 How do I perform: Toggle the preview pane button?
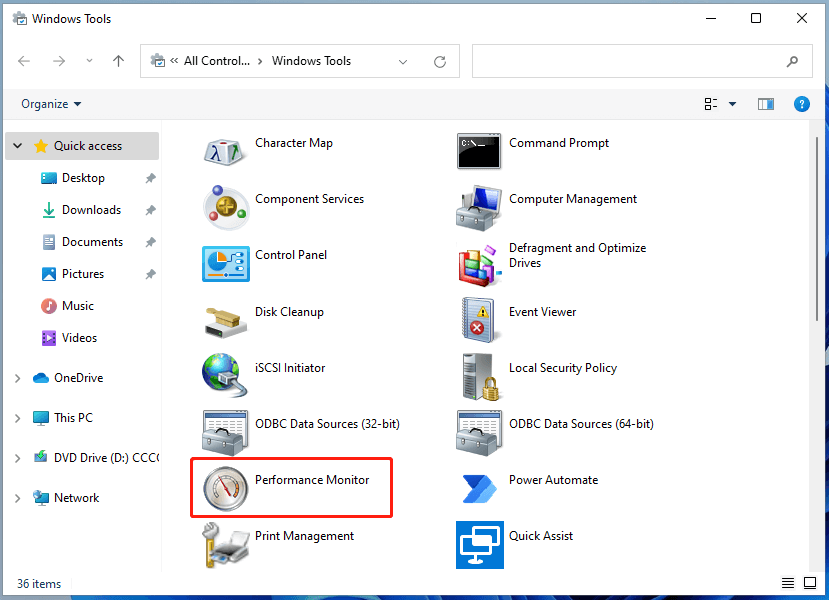(766, 104)
